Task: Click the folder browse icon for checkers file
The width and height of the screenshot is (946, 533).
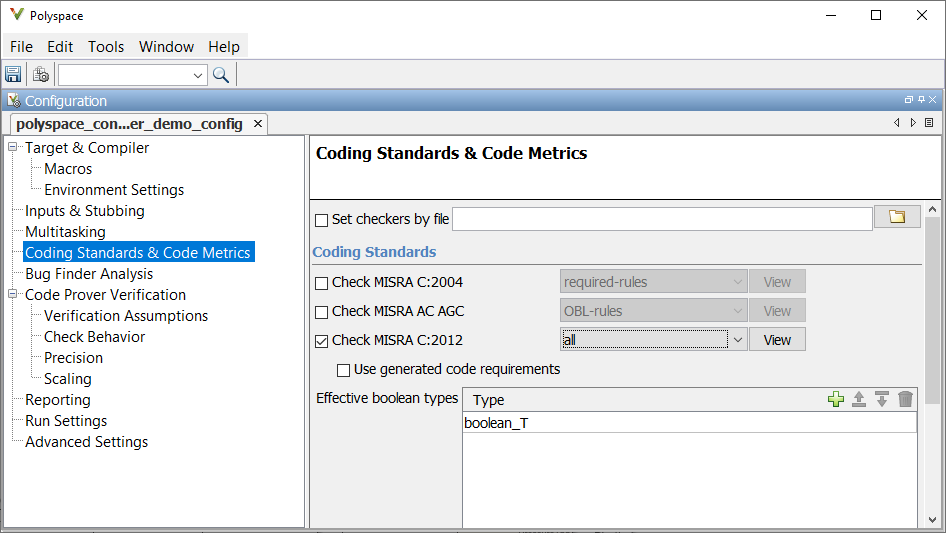Action: tap(897, 217)
